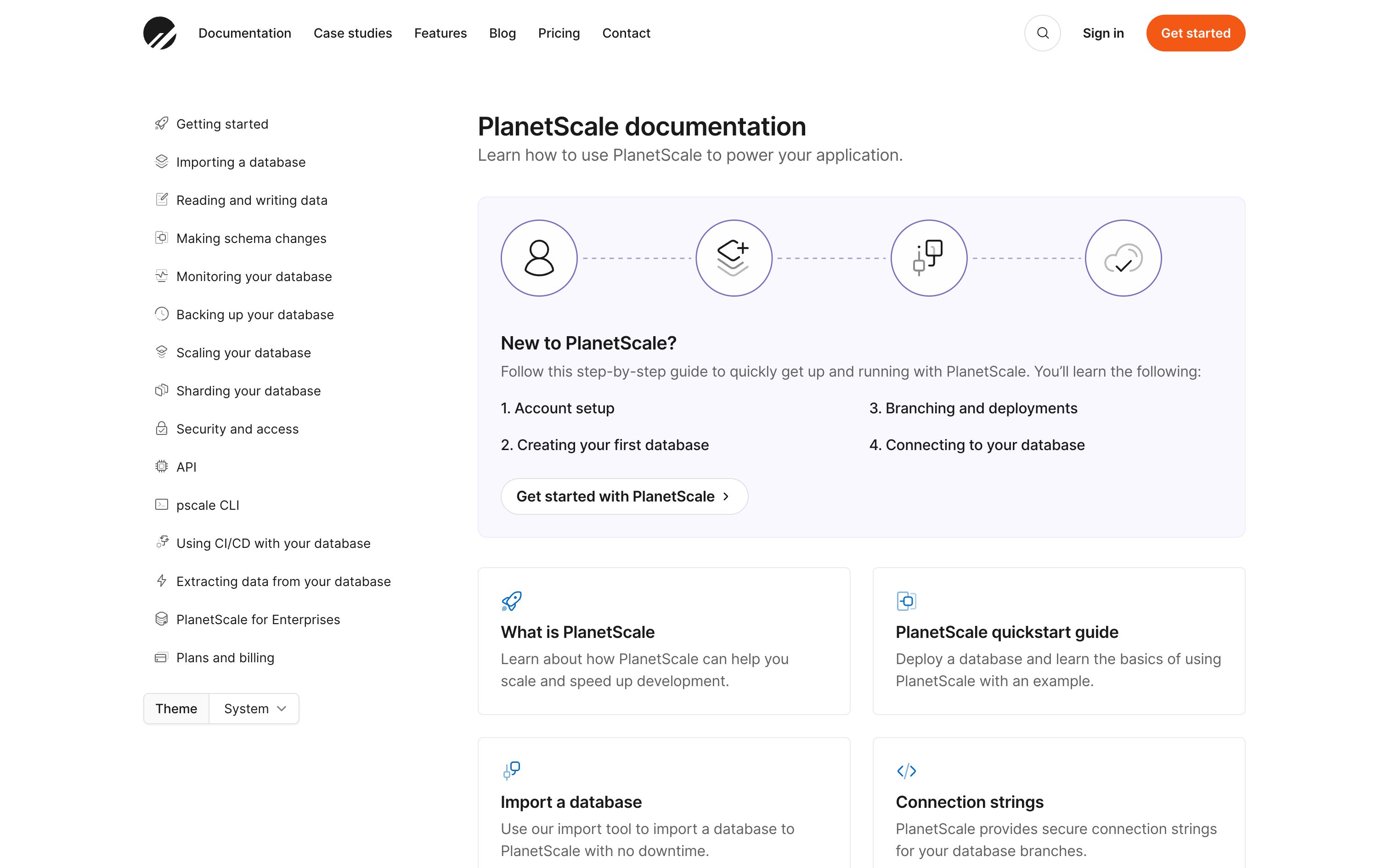Select PlanetScale for Enterprises in sidebar
Screen dimensions: 1389x868
[258, 620]
